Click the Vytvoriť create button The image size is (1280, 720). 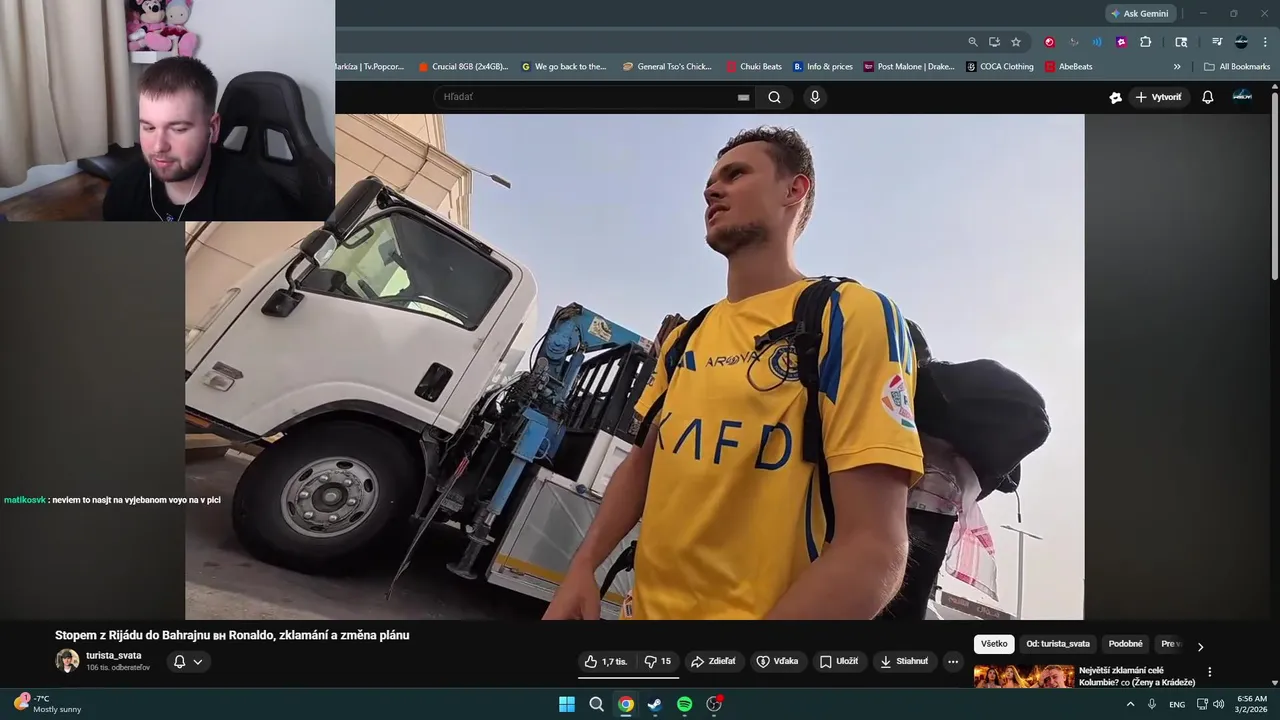pyautogui.click(x=1158, y=97)
